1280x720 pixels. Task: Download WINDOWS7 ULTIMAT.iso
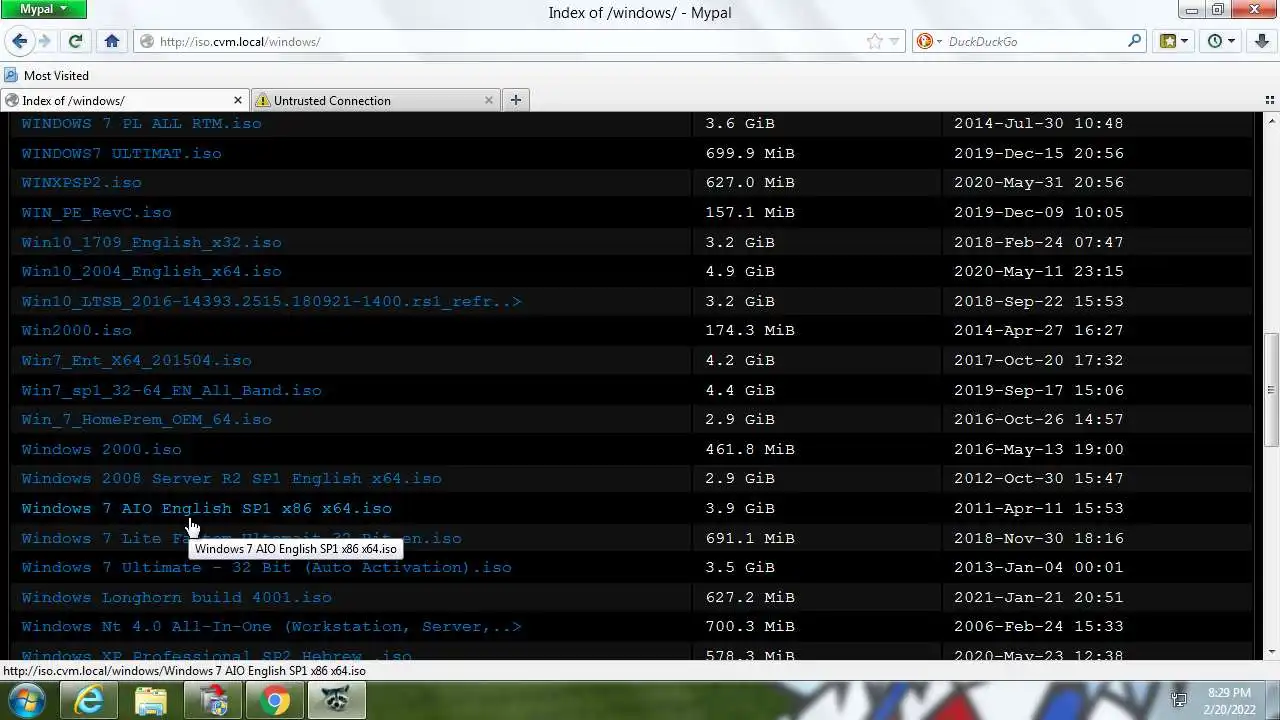[x=122, y=153]
